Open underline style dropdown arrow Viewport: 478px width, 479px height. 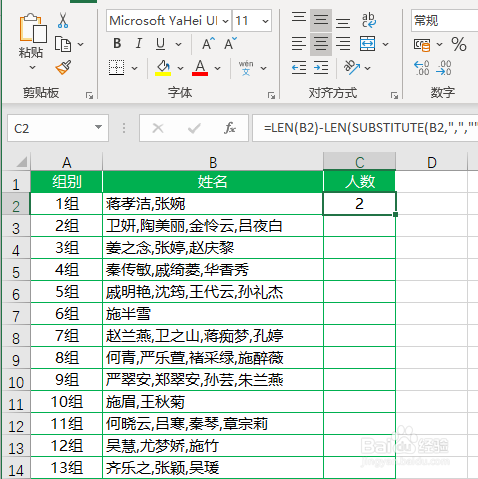pos(179,44)
